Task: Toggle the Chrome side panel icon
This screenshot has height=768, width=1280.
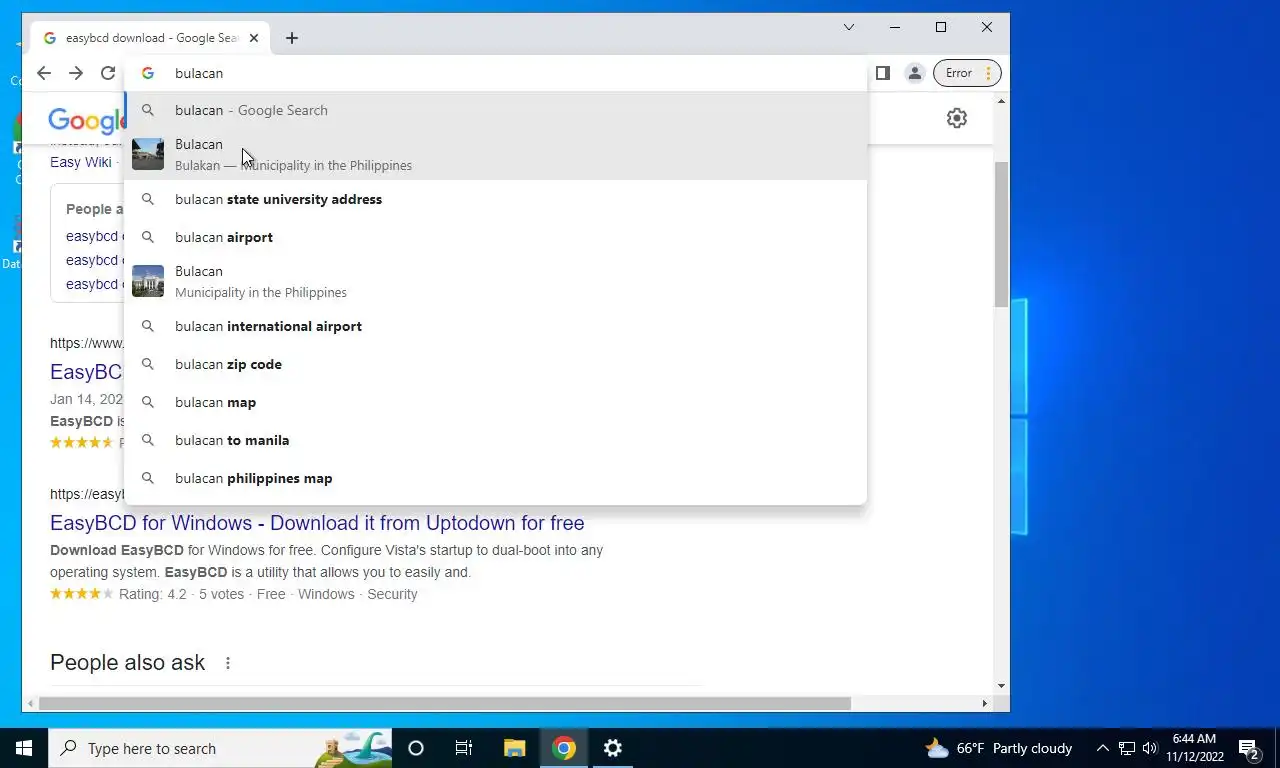Action: pos(883,73)
